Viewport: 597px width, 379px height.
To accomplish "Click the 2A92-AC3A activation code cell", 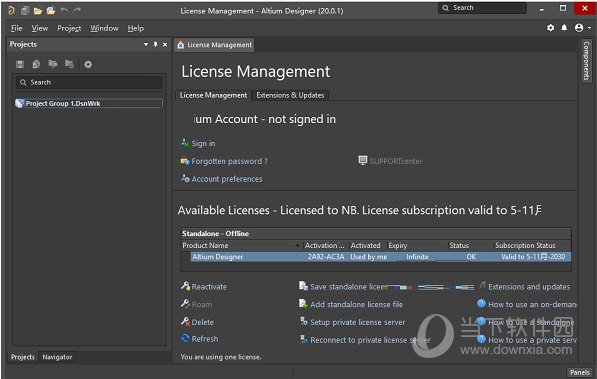I will [x=326, y=257].
